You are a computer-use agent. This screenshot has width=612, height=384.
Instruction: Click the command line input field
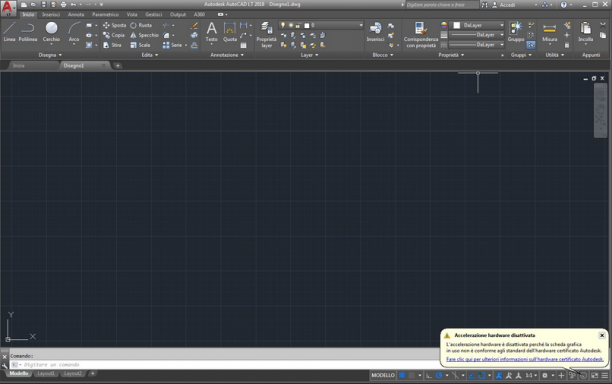point(224,365)
